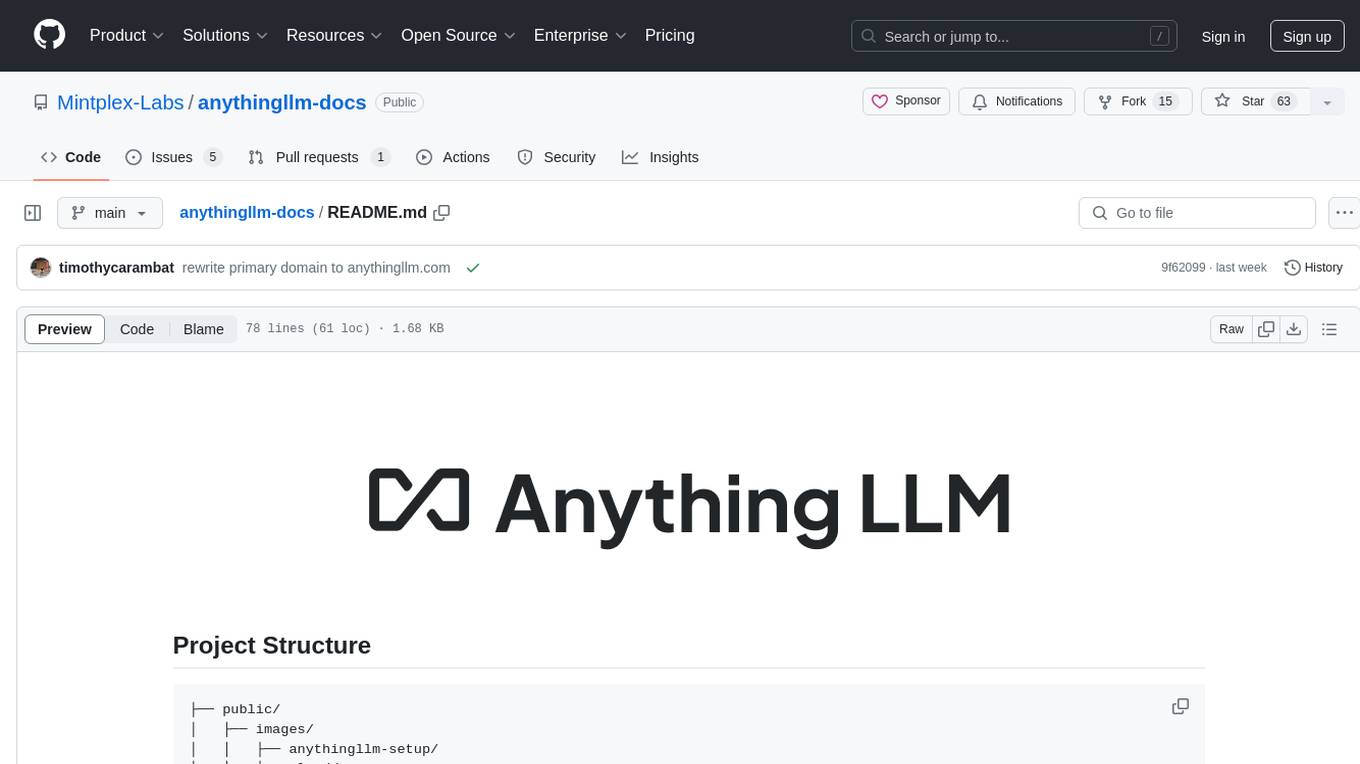Copy the README.md file path
Image resolution: width=1360 pixels, height=764 pixels.
(441, 212)
